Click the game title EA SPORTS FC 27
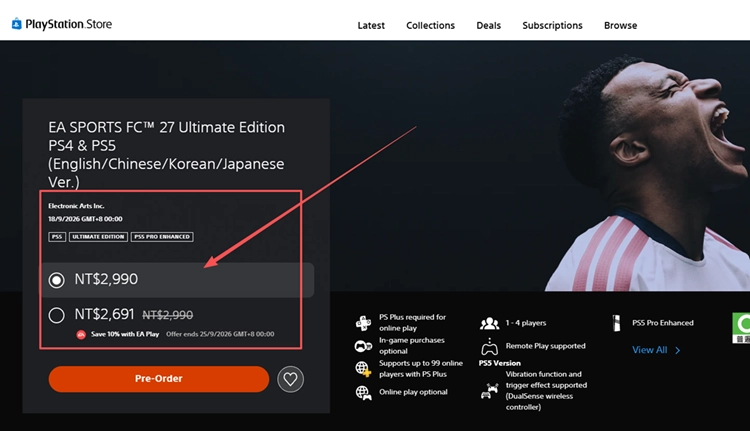Image resolution: width=750 pixels, height=431 pixels. (166, 155)
